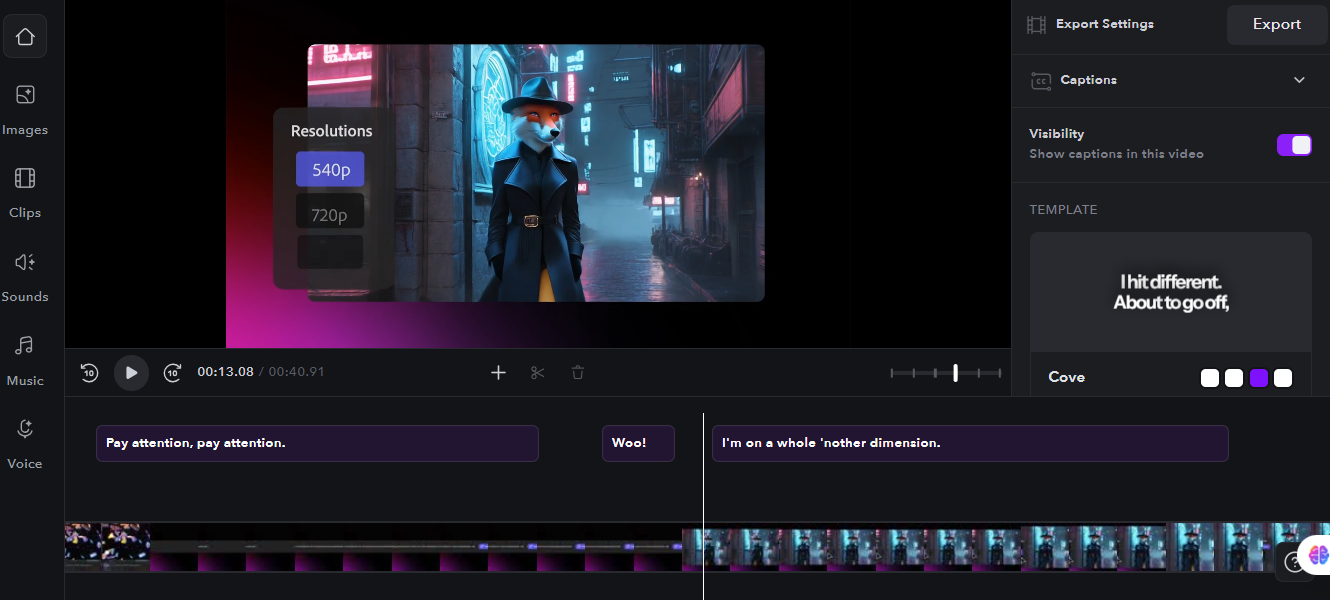Open the Voice panel

[25, 442]
